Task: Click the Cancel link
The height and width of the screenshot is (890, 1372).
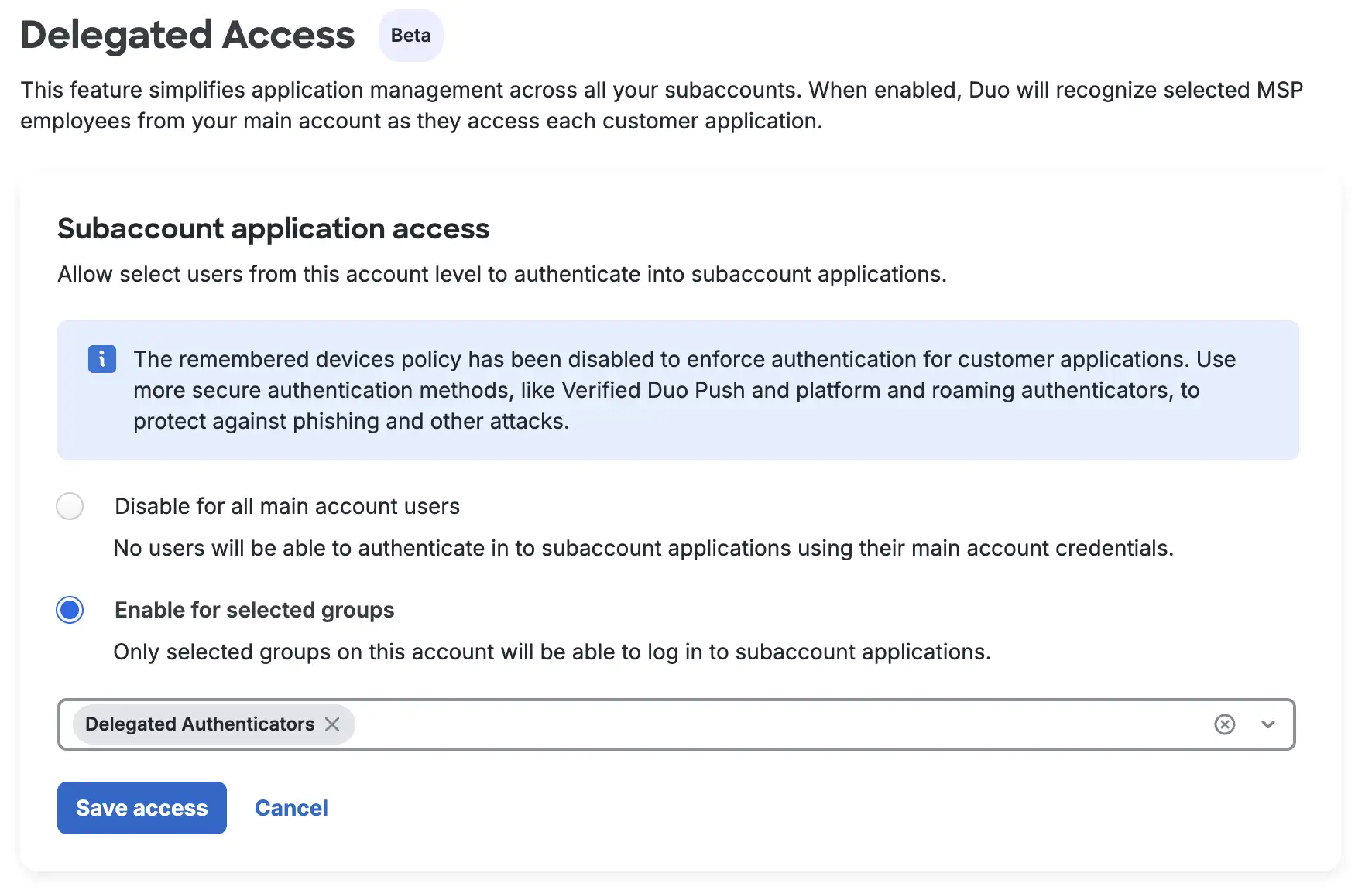Action: [x=291, y=807]
